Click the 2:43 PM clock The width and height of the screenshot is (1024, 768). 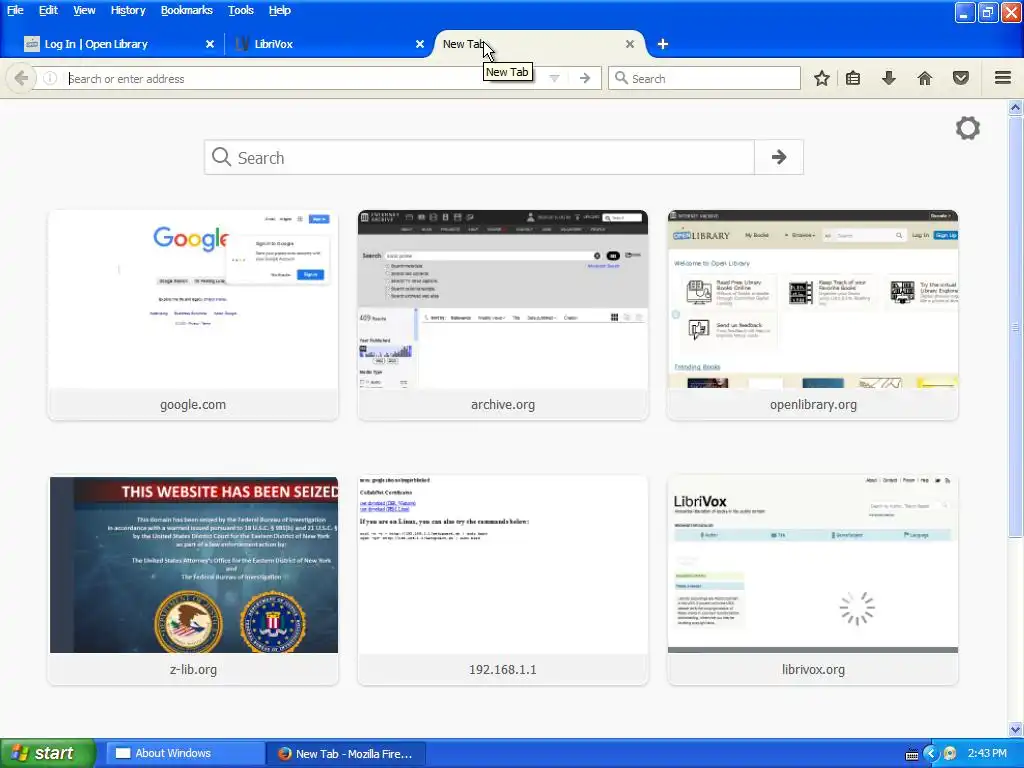987,753
